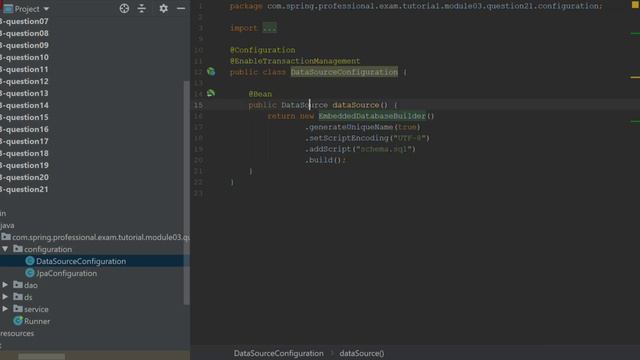The image size is (640, 360).
Task: Click EmbeddedDatabaseBuilder in the code
Action: 372,116
